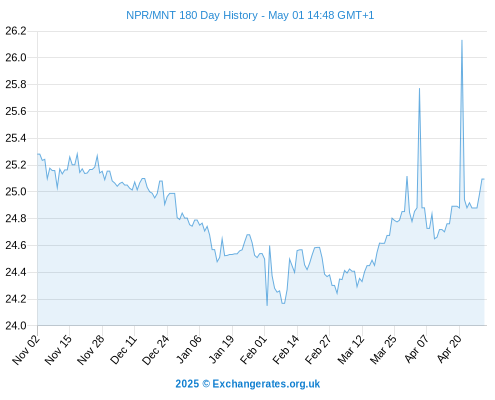Select the Nov 02 x-axis date label
Viewport: 495px width, 400px height.
(26, 349)
